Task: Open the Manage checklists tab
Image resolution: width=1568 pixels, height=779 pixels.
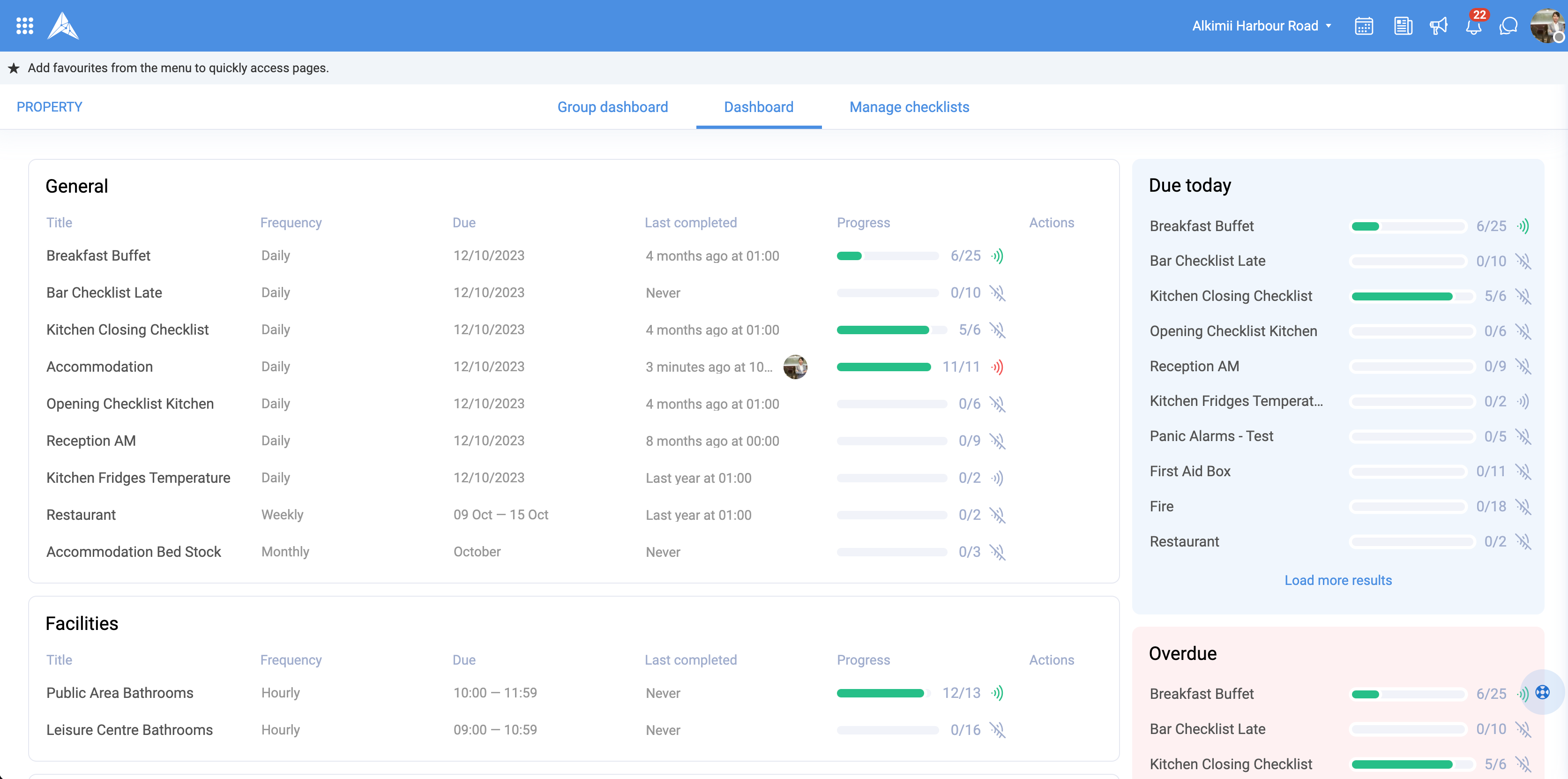Action: tap(909, 106)
